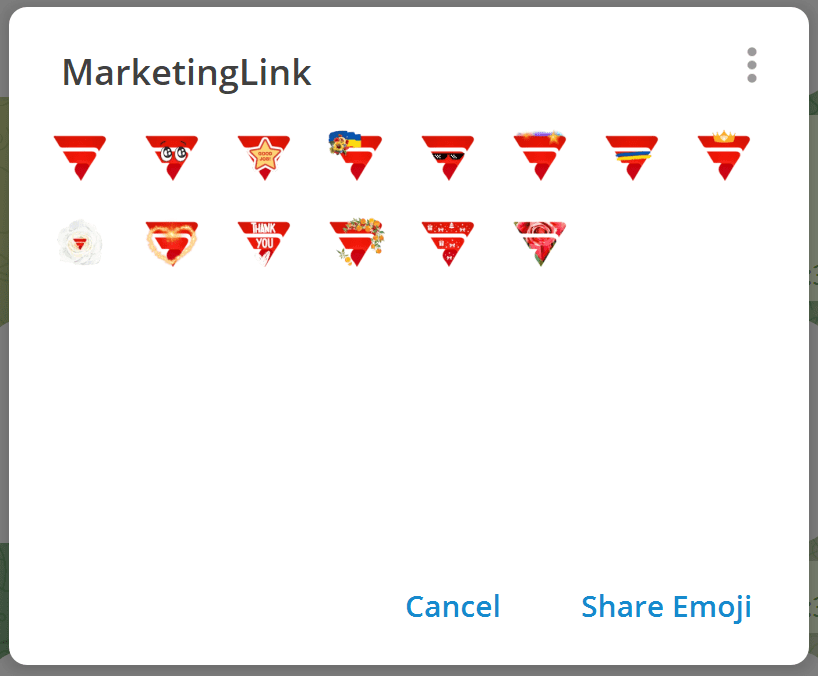This screenshot has height=676, width=818.
Task: Open the three-dot more options menu
Action: [752, 66]
